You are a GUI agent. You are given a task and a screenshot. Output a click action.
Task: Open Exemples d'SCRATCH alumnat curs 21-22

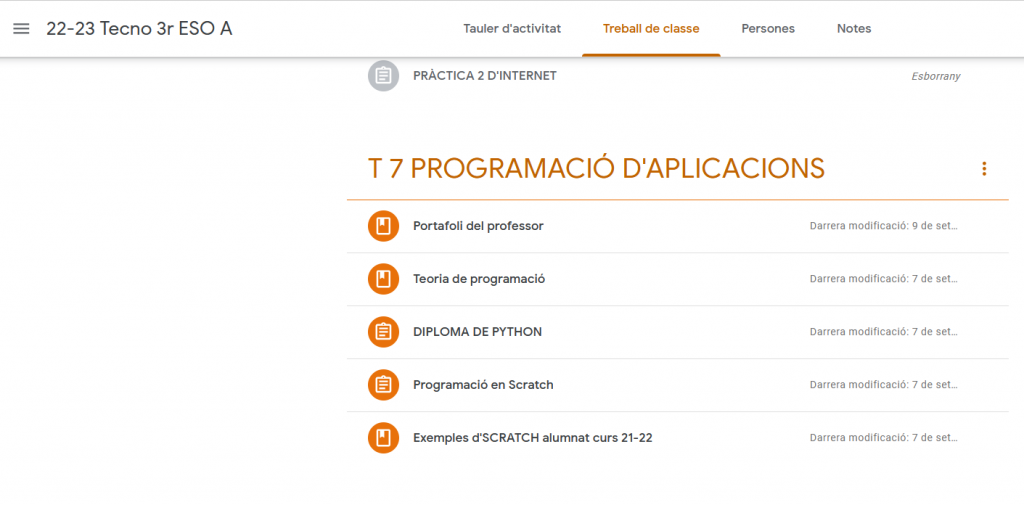[532, 438]
